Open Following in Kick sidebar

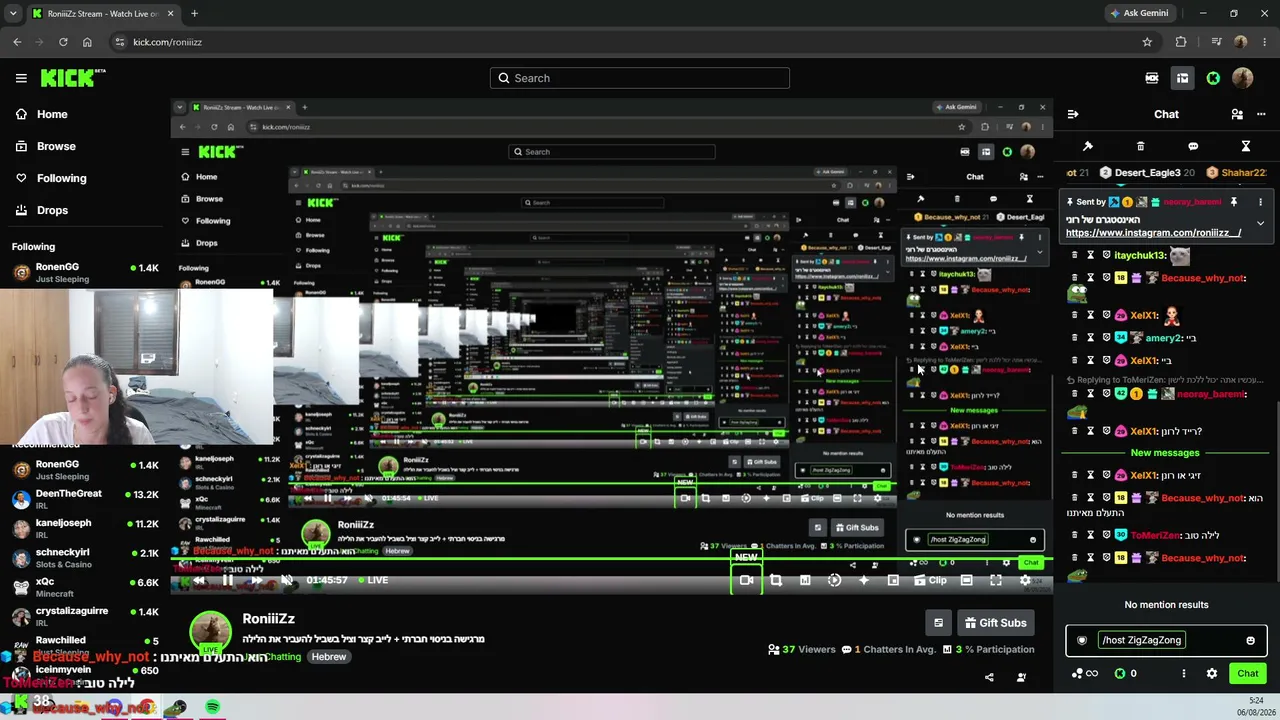click(50, 178)
